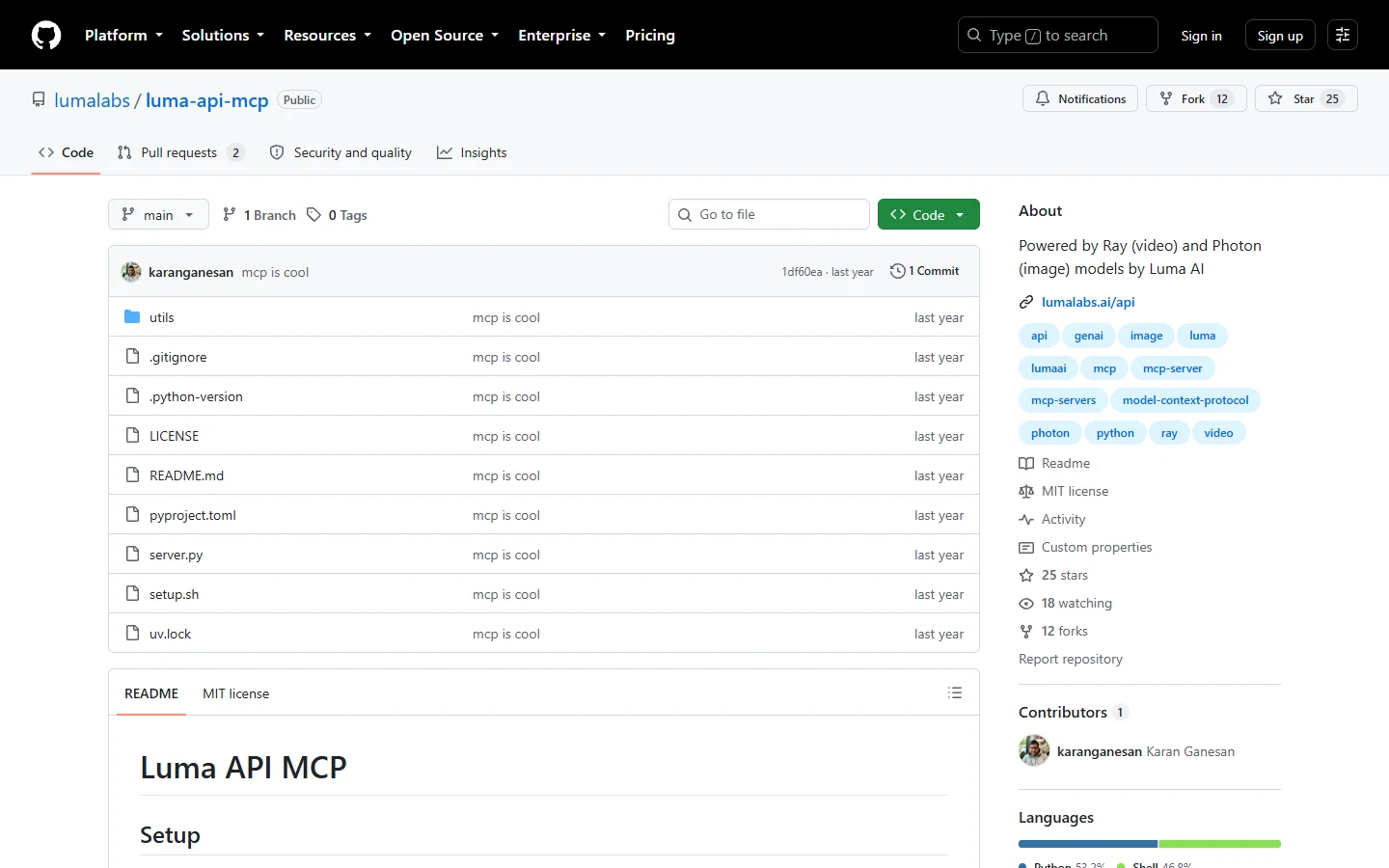Screen dimensions: 1389x868
Task: Open the Pricing link
Action: 650,35
